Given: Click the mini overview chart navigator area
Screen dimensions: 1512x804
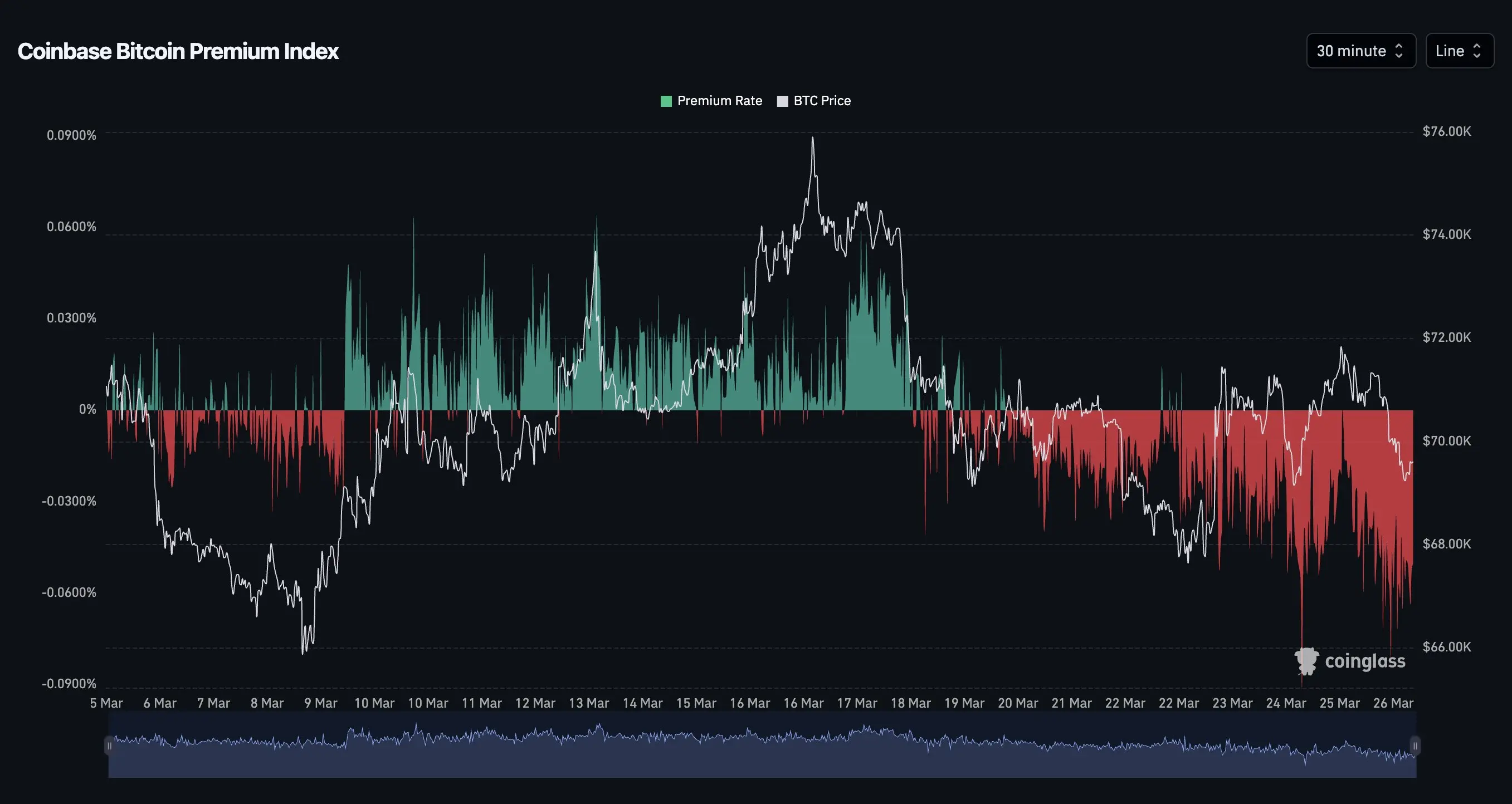Looking at the screenshot, I should (x=762, y=753).
